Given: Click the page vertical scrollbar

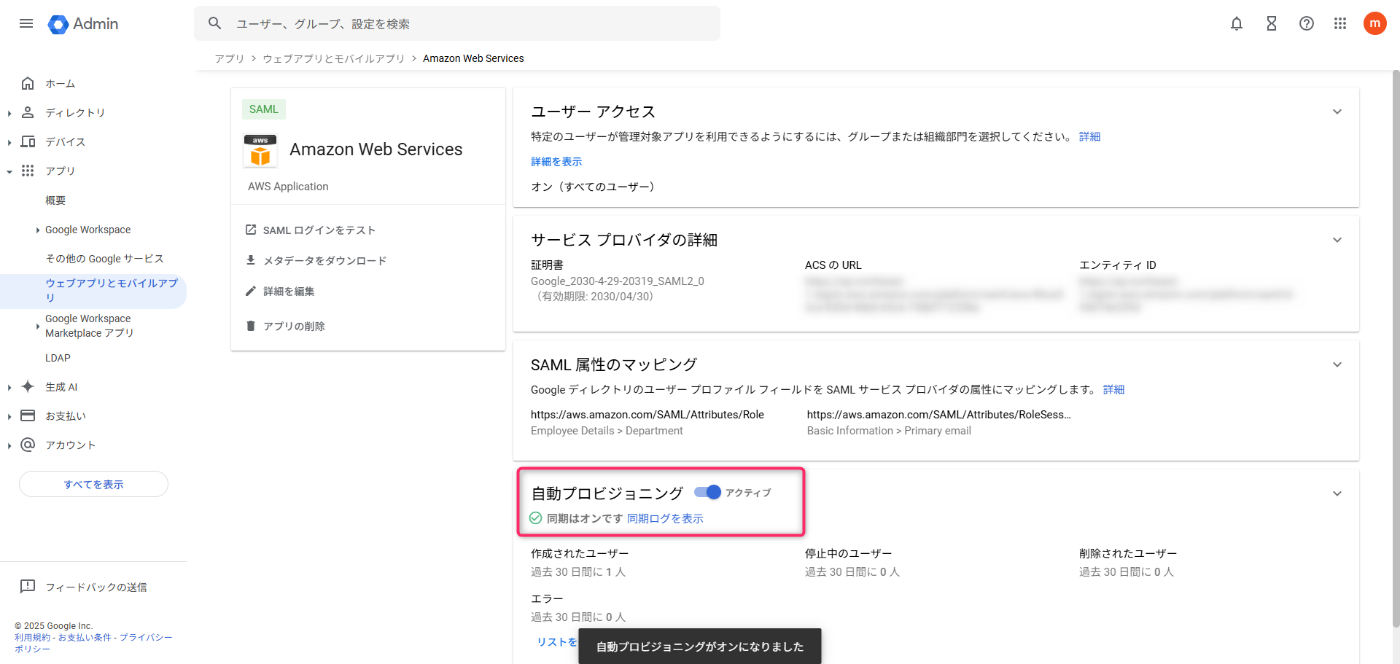Looking at the screenshot, I should point(1396,350).
